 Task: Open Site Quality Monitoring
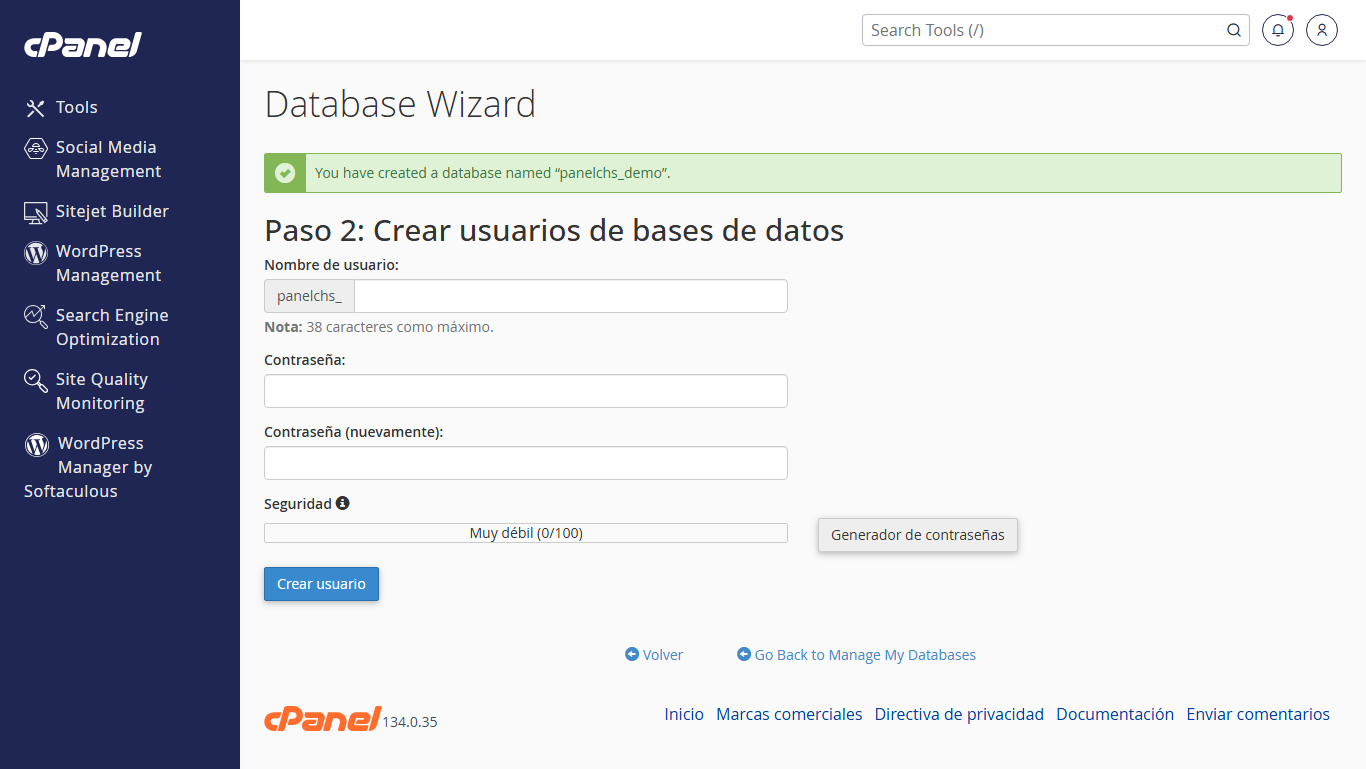[101, 391]
